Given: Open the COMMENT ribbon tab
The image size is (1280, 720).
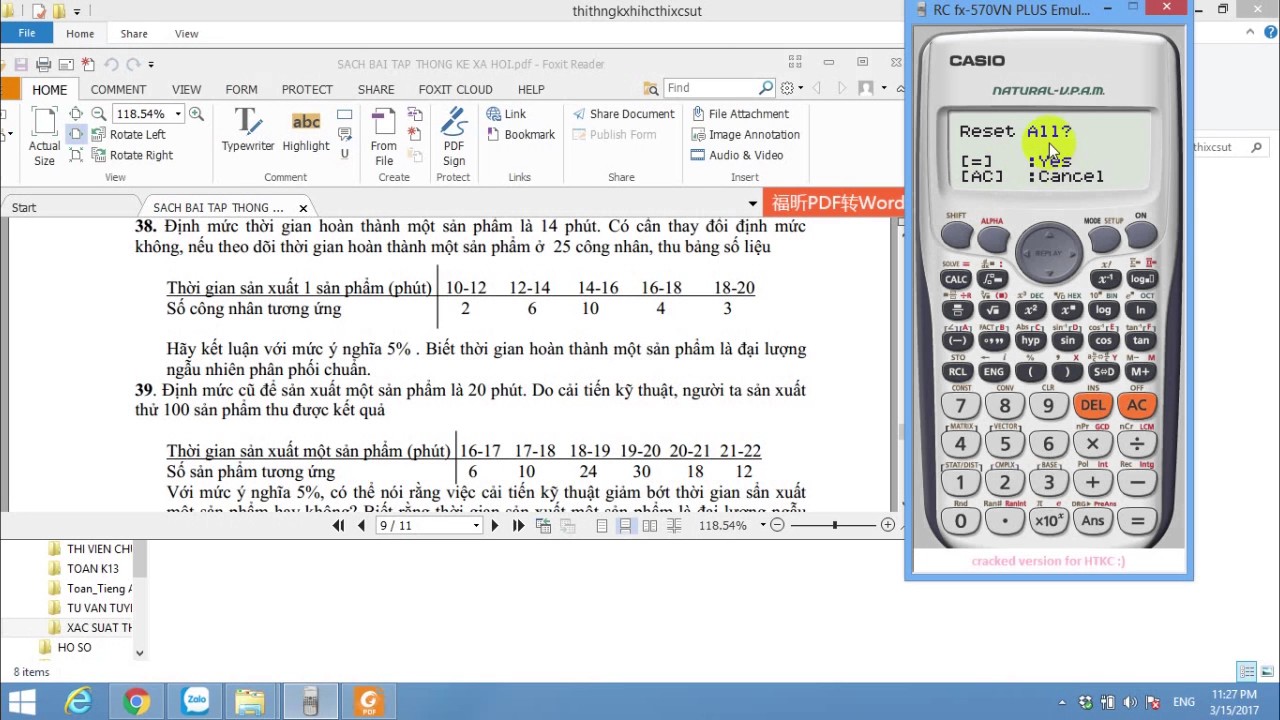Looking at the screenshot, I should (118, 89).
